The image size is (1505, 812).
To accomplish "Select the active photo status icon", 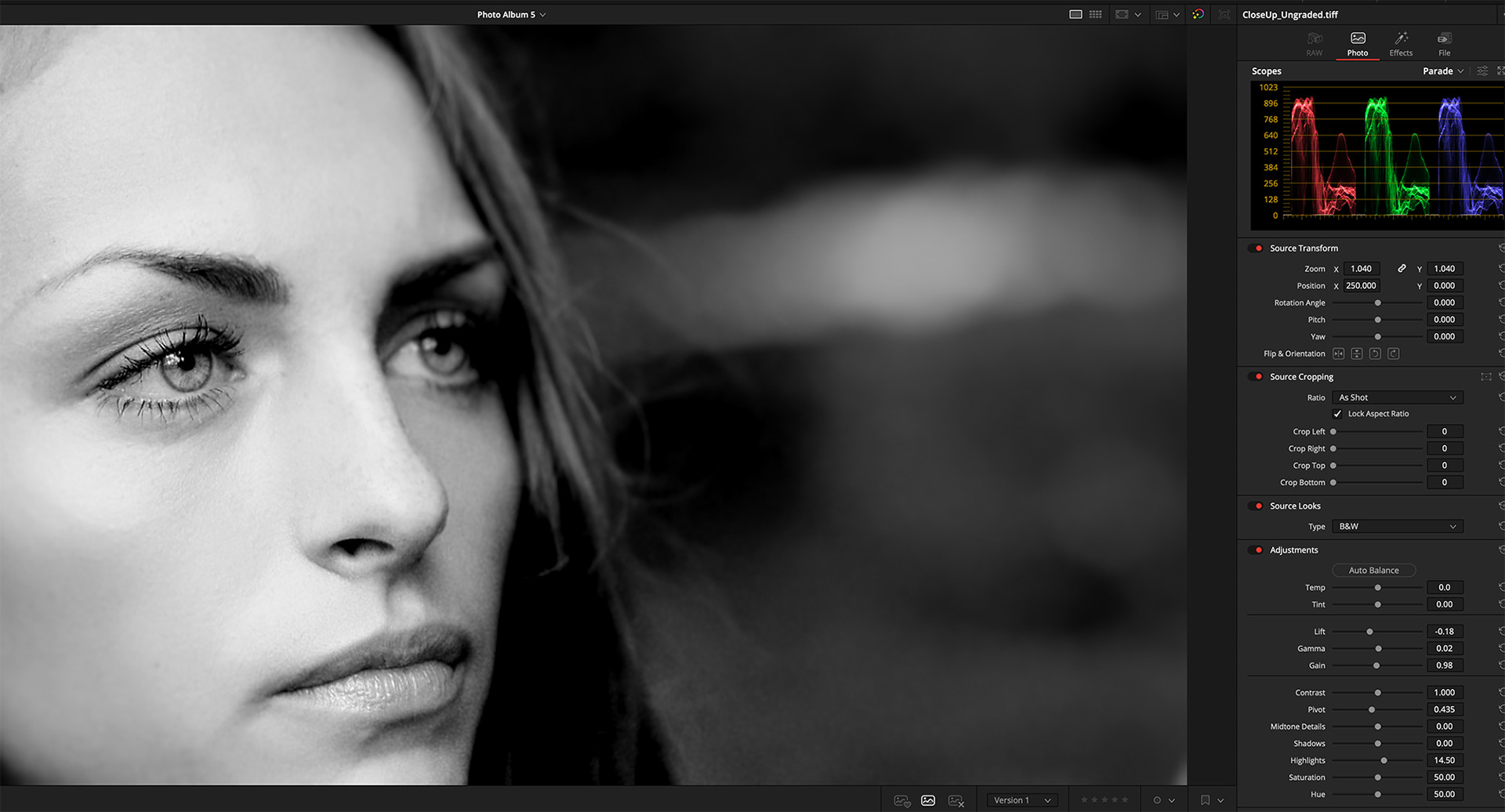I will 928,800.
